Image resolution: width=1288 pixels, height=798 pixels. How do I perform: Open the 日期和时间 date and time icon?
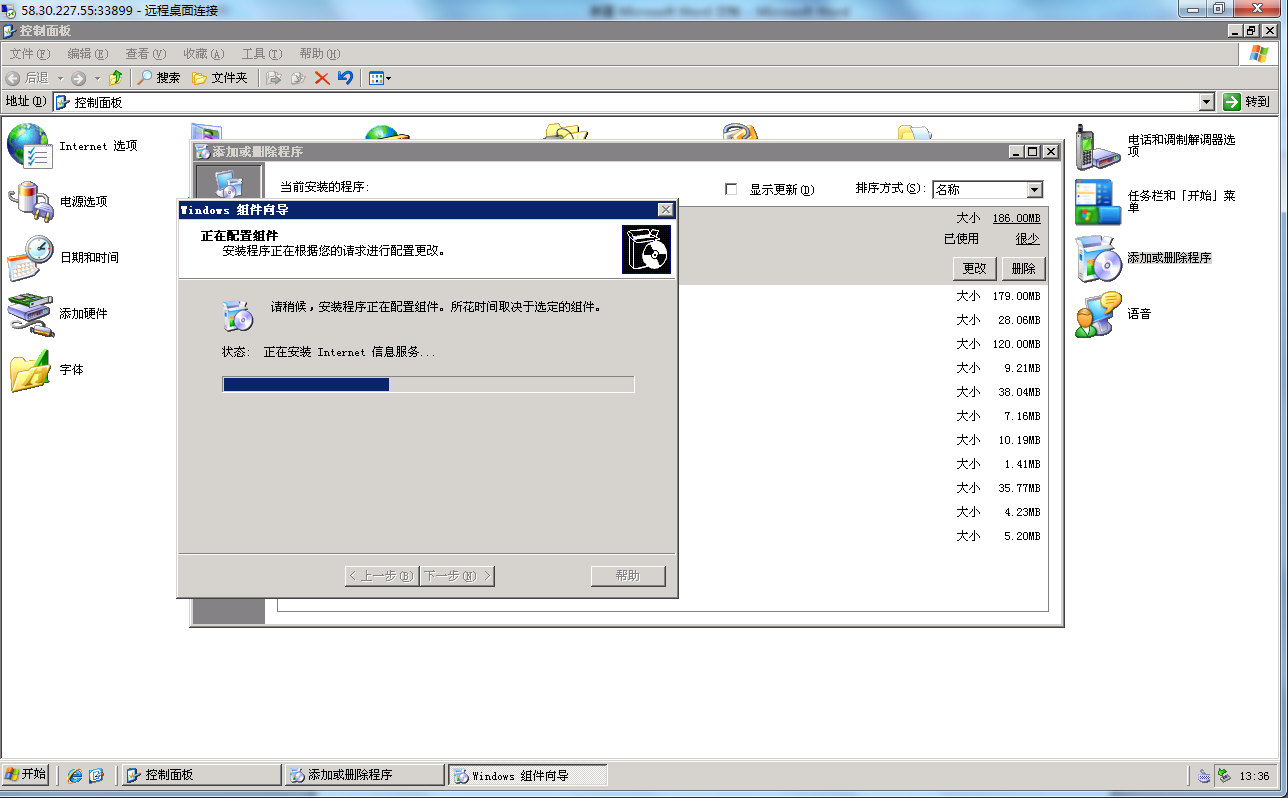pyautogui.click(x=29, y=258)
